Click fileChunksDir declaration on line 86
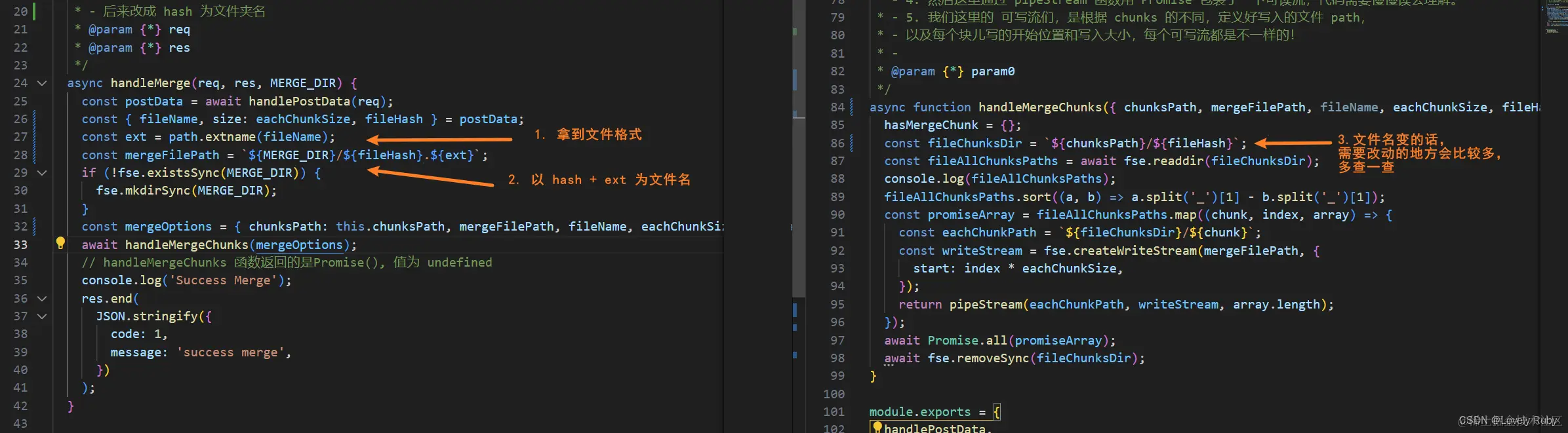The height and width of the screenshot is (433, 1568). 975,143
